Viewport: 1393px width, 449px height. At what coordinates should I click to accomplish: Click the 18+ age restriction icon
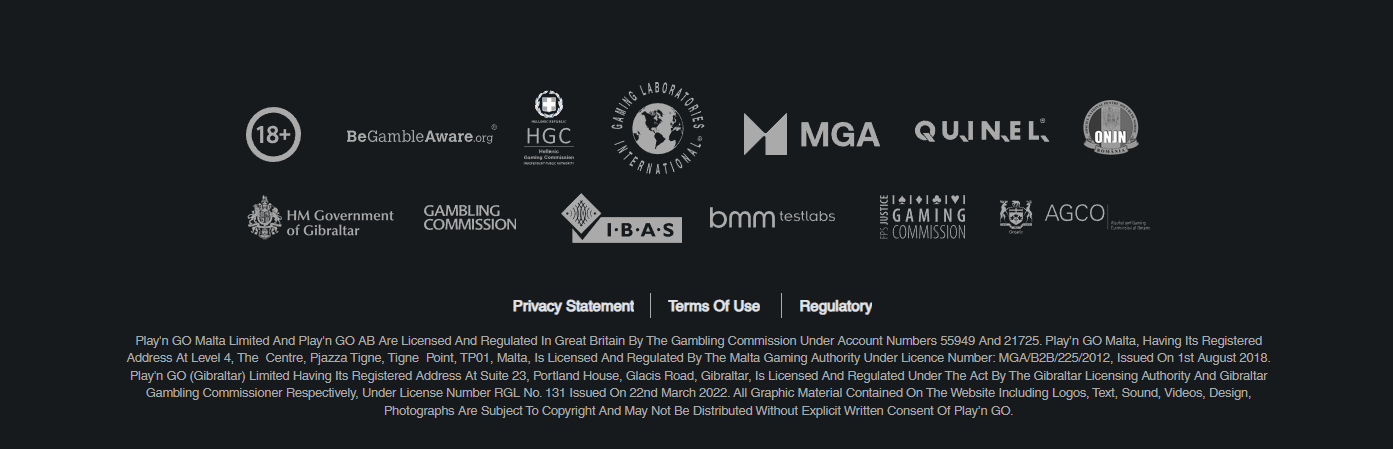tap(273, 134)
